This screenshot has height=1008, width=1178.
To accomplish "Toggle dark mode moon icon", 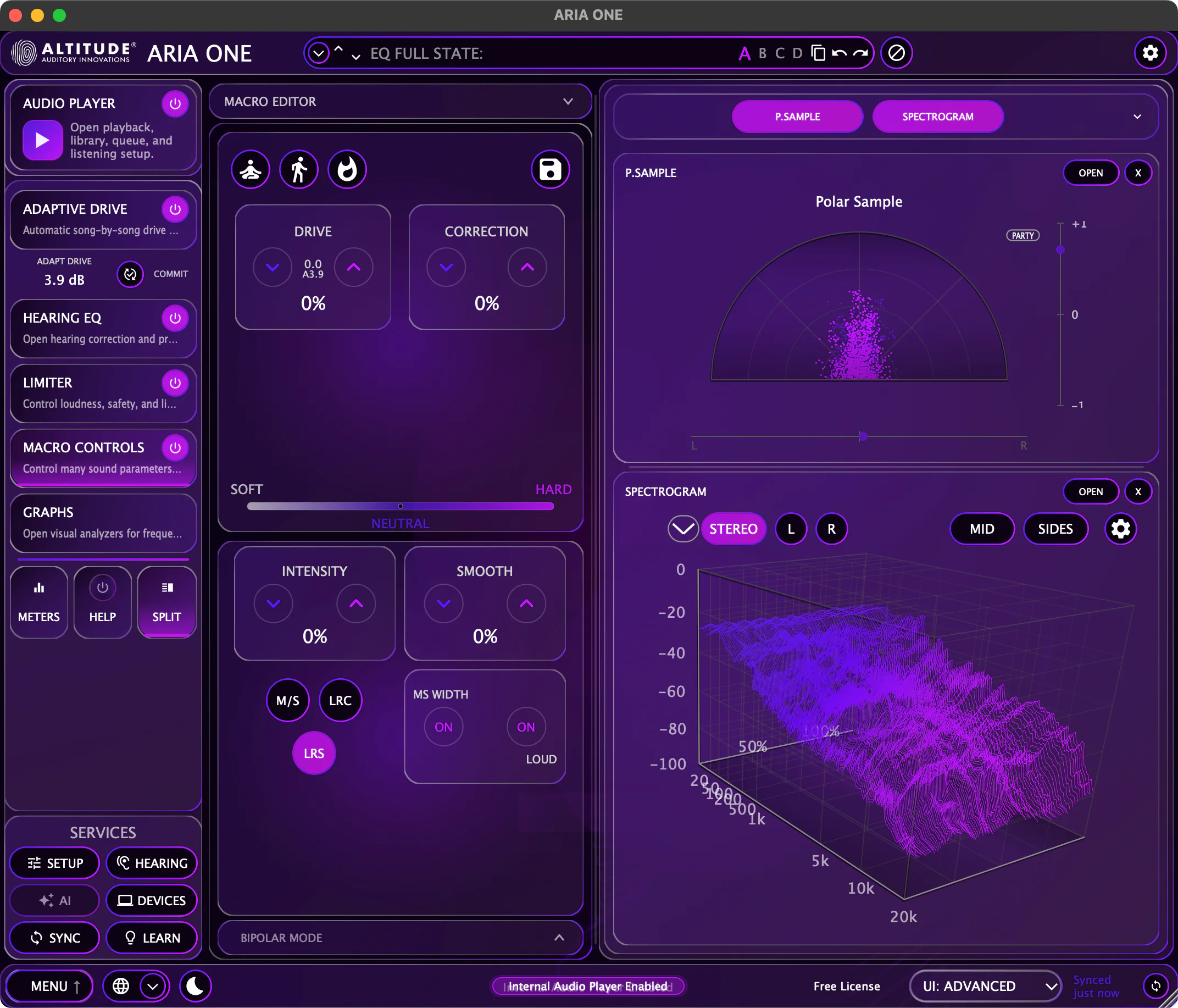I will (x=195, y=986).
